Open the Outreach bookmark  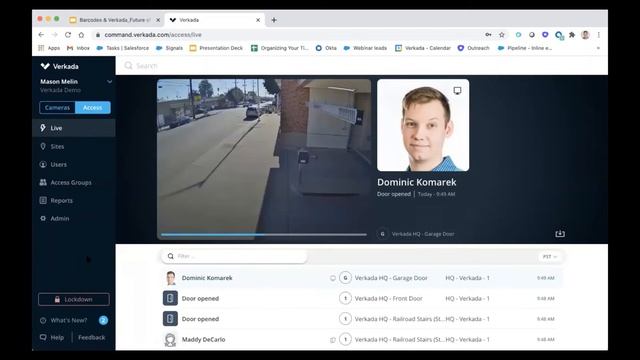(x=473, y=48)
